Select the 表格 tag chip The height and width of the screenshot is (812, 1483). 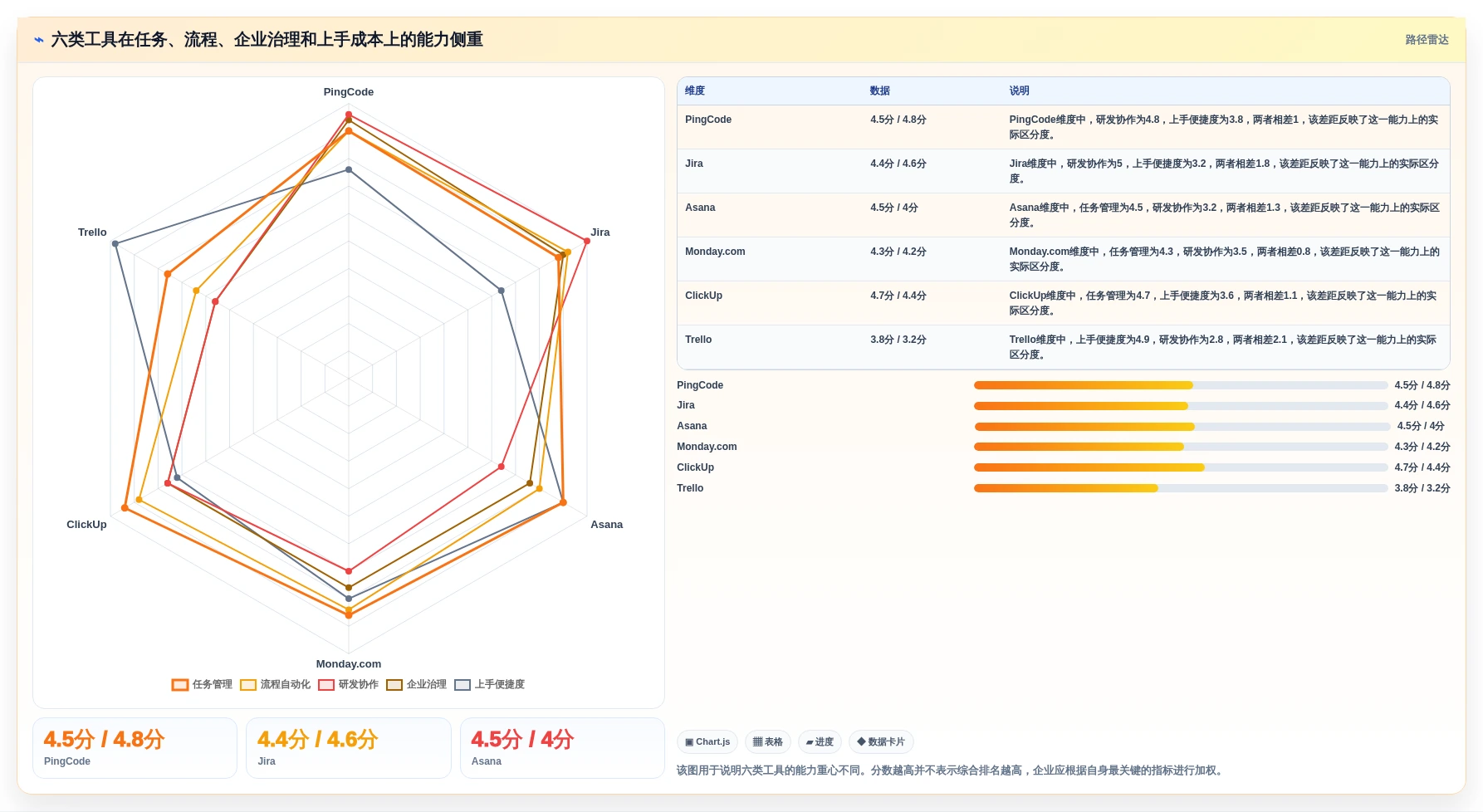click(768, 741)
